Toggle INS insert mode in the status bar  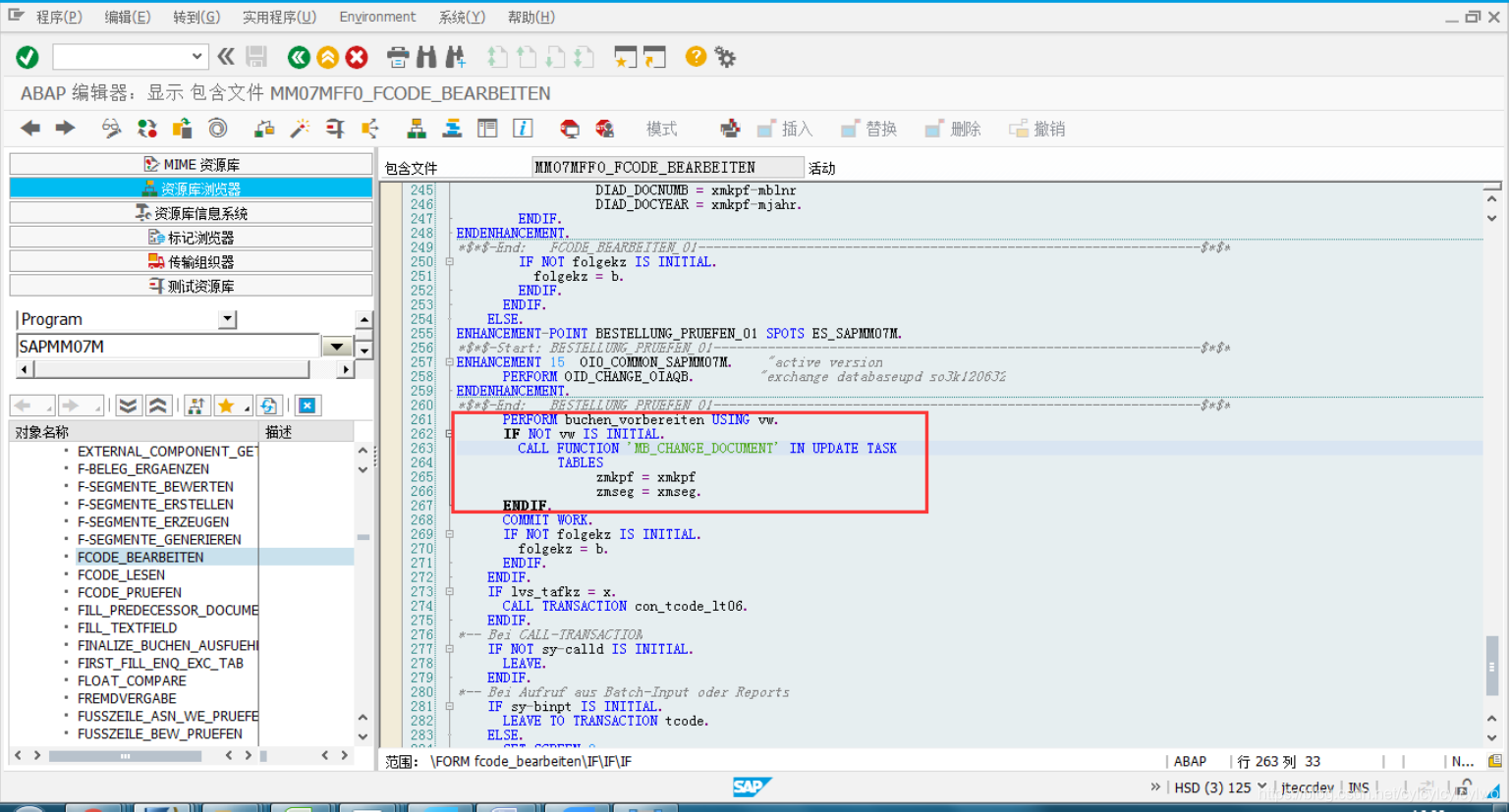[x=1358, y=786]
